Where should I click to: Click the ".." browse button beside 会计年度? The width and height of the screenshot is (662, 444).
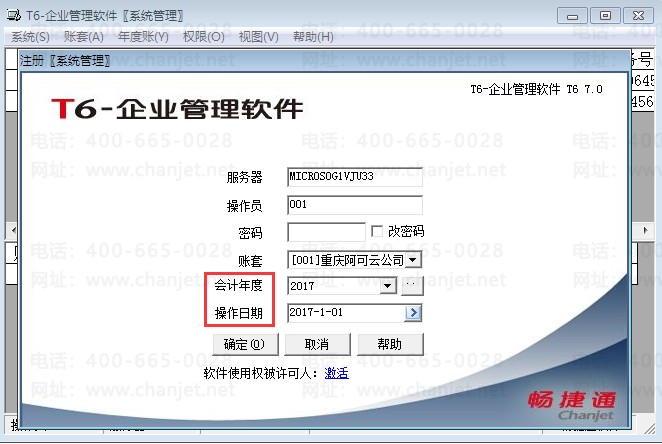[412, 286]
